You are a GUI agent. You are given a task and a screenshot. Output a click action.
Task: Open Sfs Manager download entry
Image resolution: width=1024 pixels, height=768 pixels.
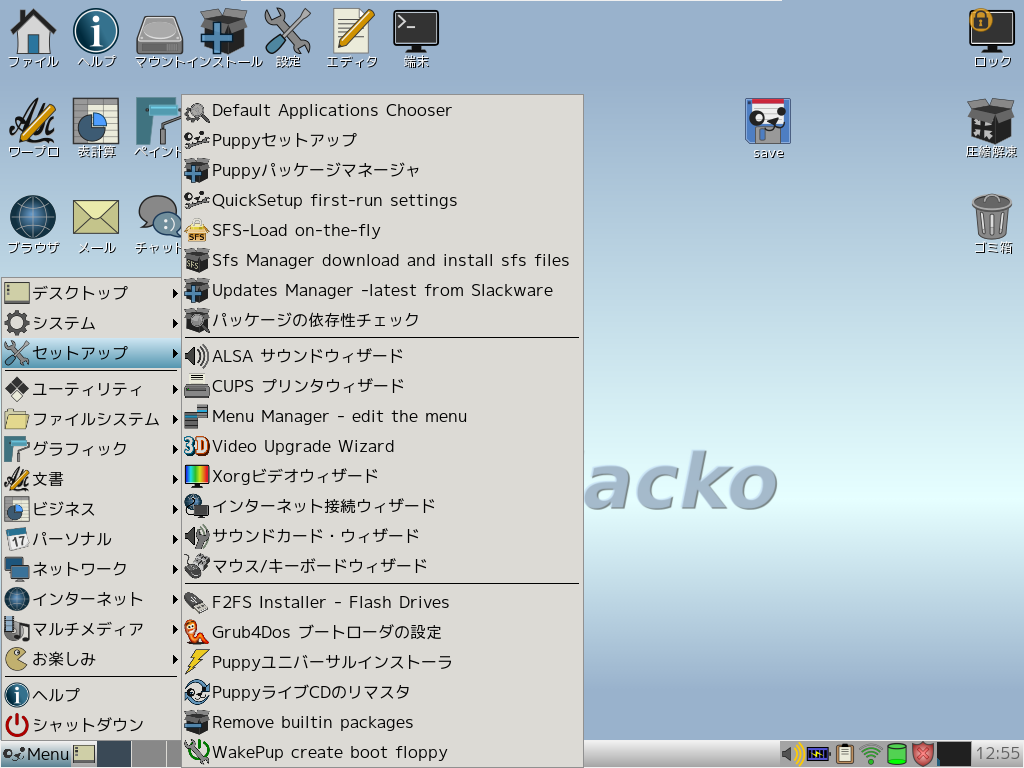point(382,261)
